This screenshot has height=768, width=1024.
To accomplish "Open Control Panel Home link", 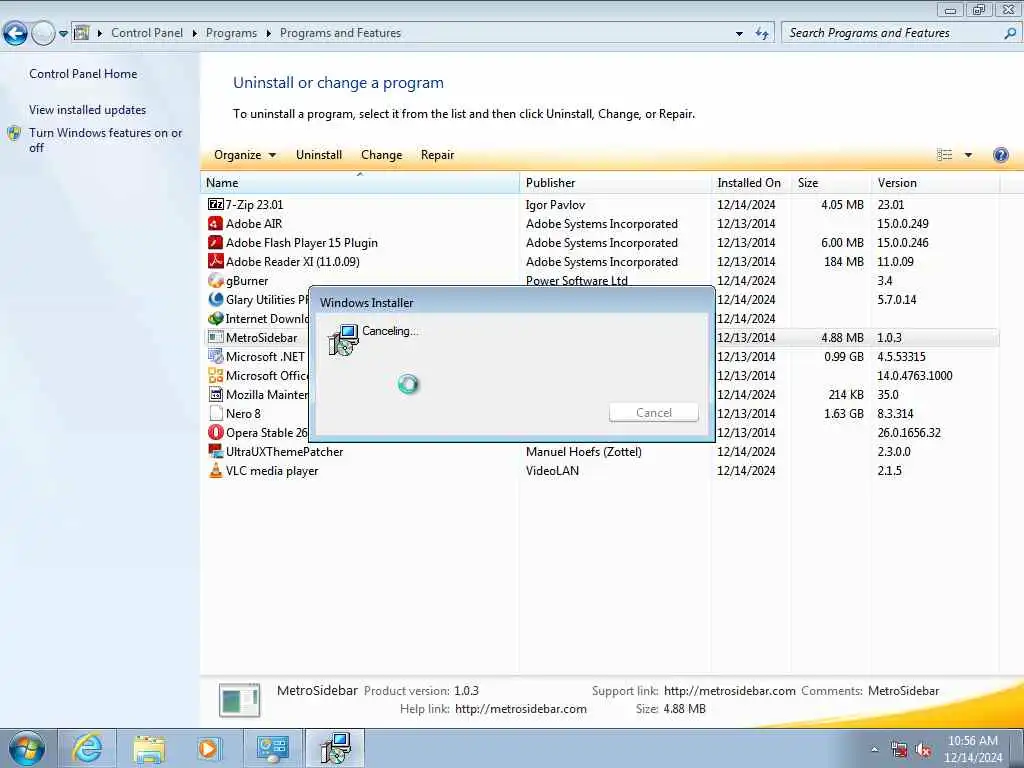I will (x=83, y=74).
